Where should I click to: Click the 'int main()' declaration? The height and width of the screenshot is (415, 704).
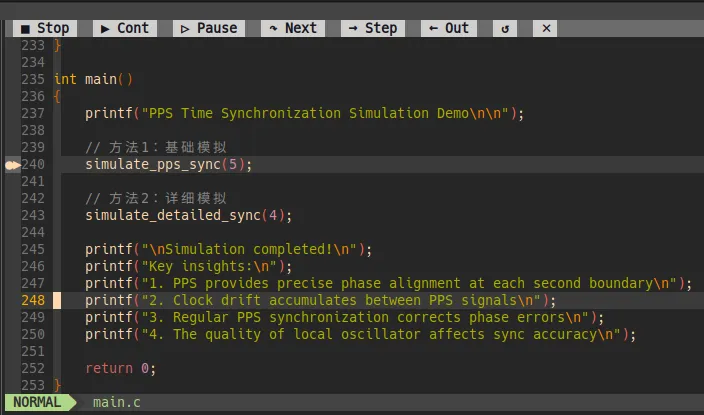(x=93, y=79)
